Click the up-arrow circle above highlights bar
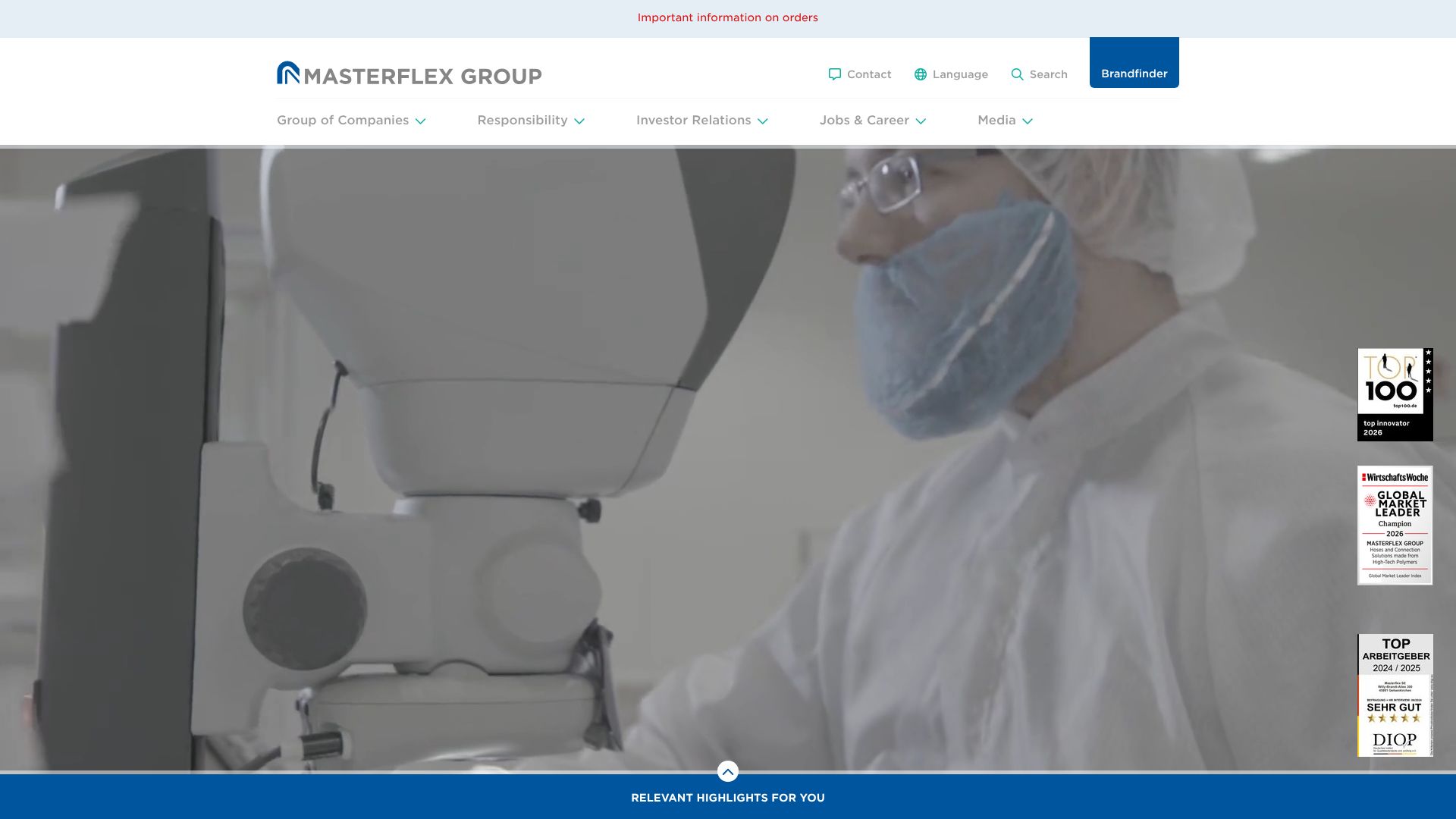 (728, 771)
